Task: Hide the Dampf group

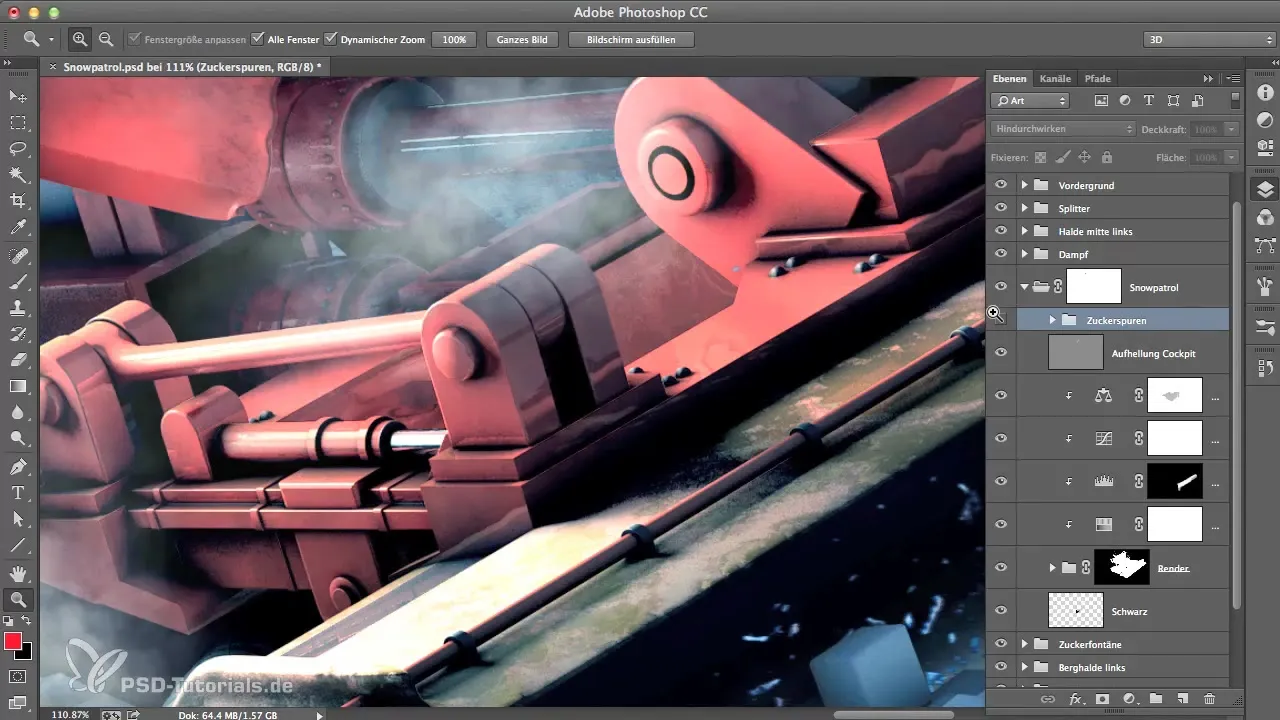Action: coord(1001,254)
